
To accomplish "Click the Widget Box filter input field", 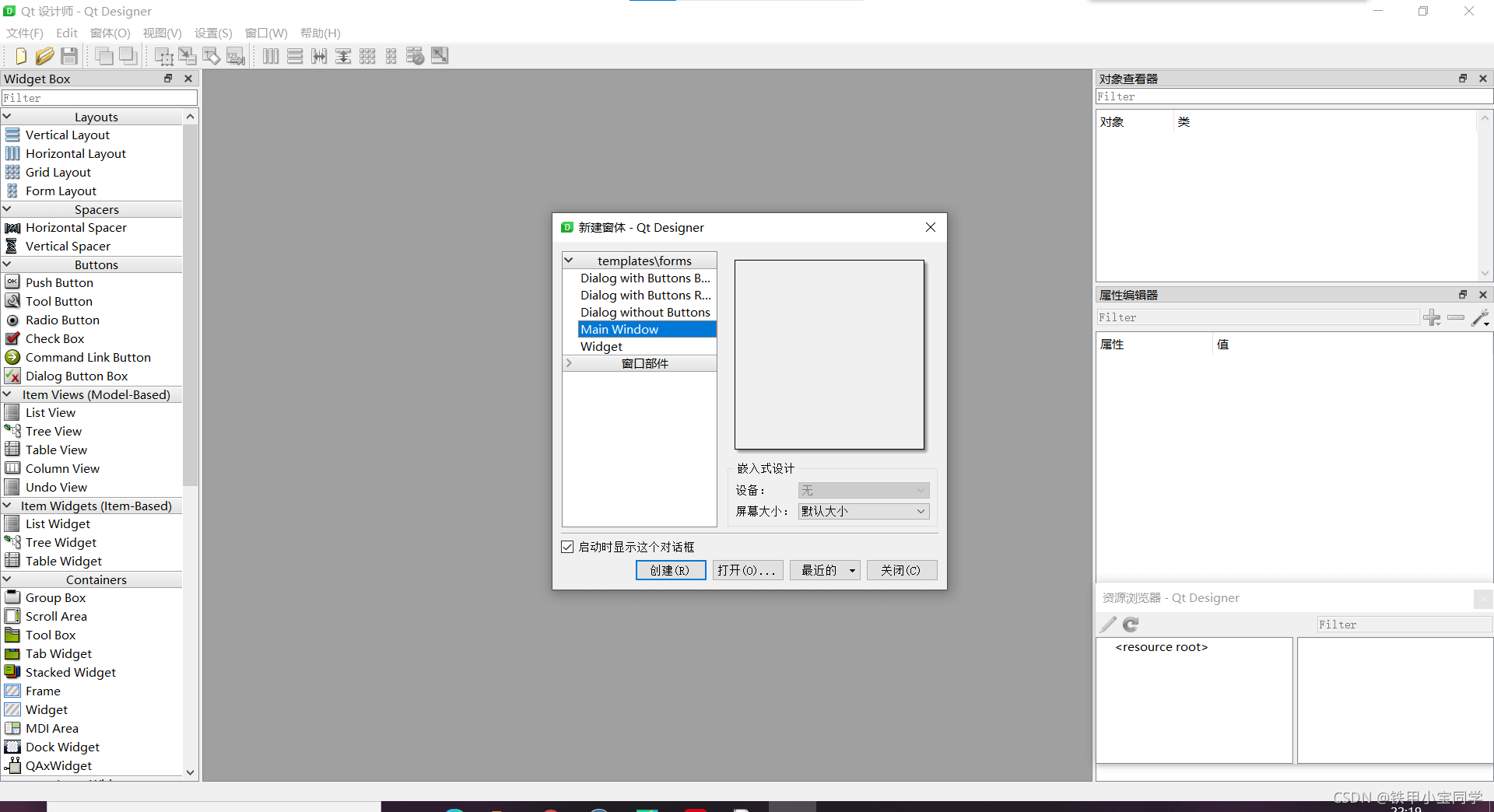I will (x=100, y=98).
